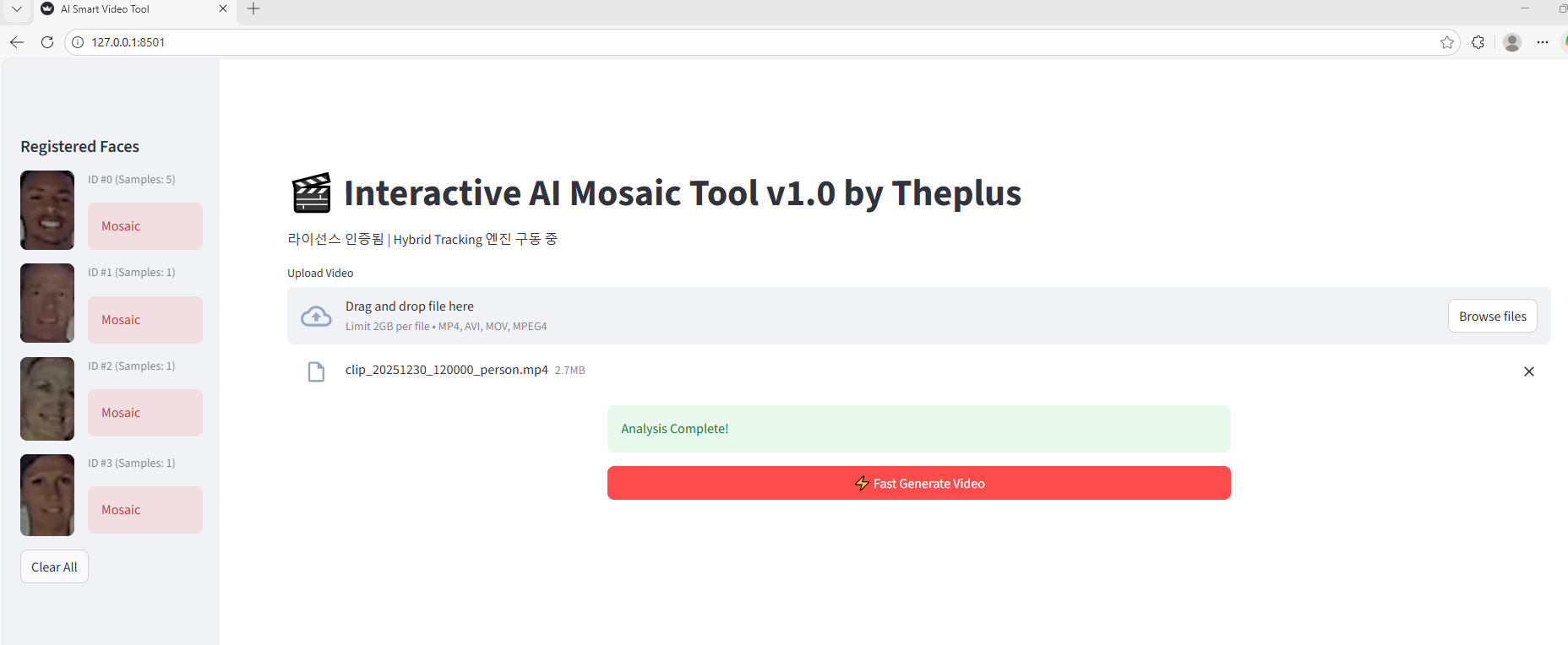Toggle Mosaic for face ID #1

pyautogui.click(x=145, y=320)
